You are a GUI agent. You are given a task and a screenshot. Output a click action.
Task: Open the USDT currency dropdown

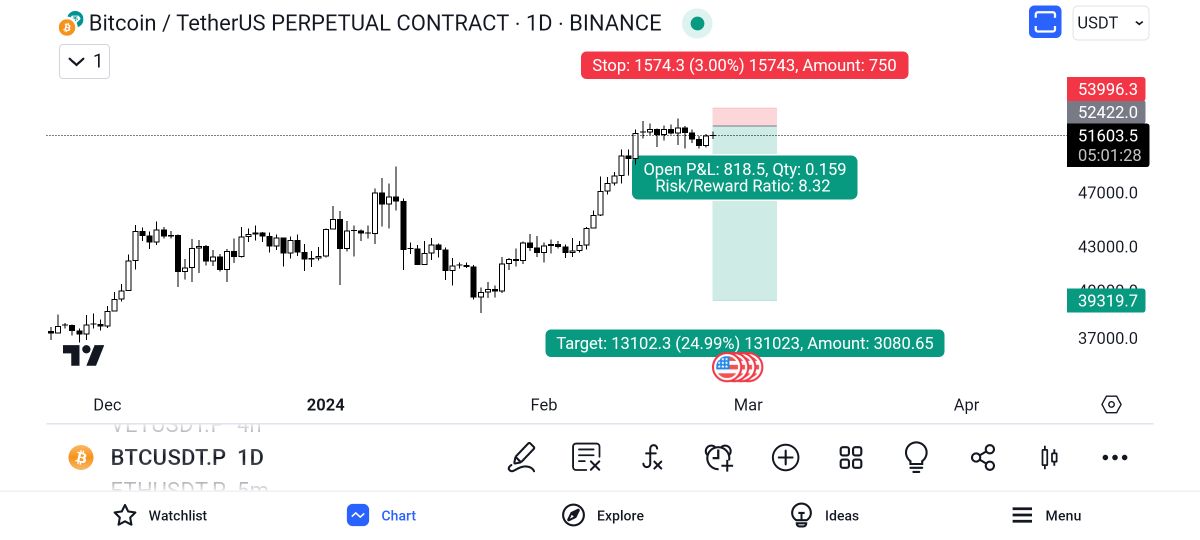tap(1111, 22)
